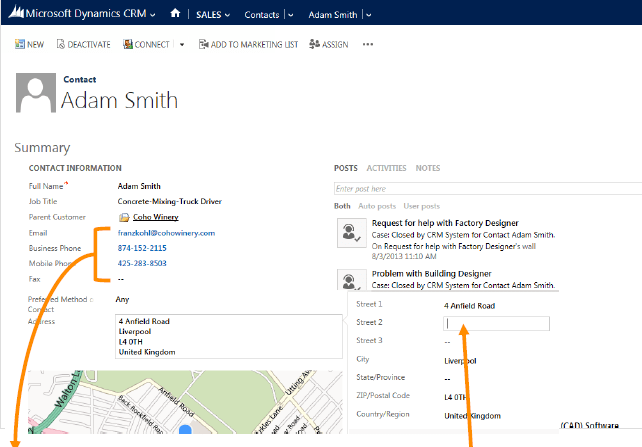Switch to the ACTIVITIES tab
This screenshot has height=447, width=642.
pos(386,168)
